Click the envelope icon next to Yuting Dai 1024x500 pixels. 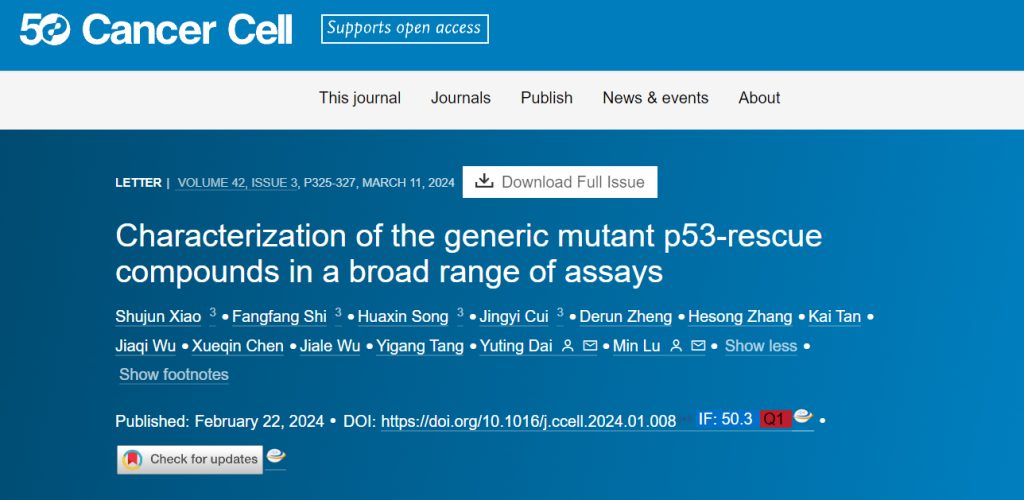(590, 346)
